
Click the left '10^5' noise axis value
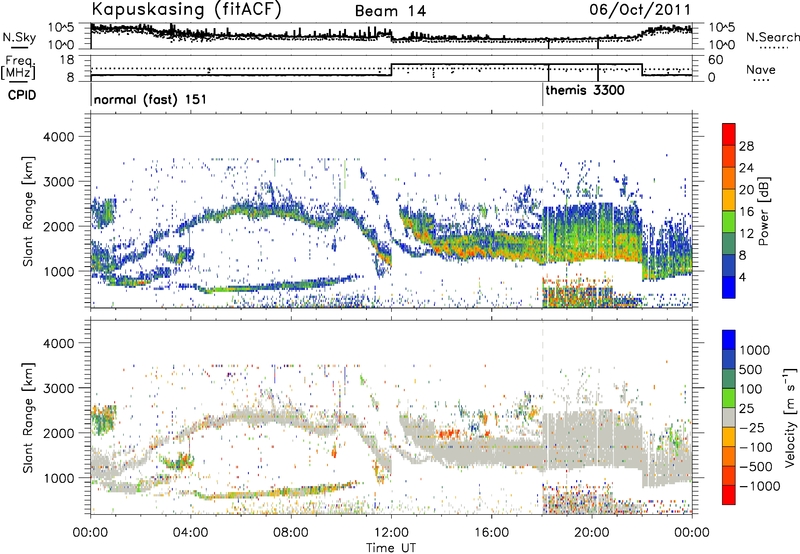click(x=61, y=27)
